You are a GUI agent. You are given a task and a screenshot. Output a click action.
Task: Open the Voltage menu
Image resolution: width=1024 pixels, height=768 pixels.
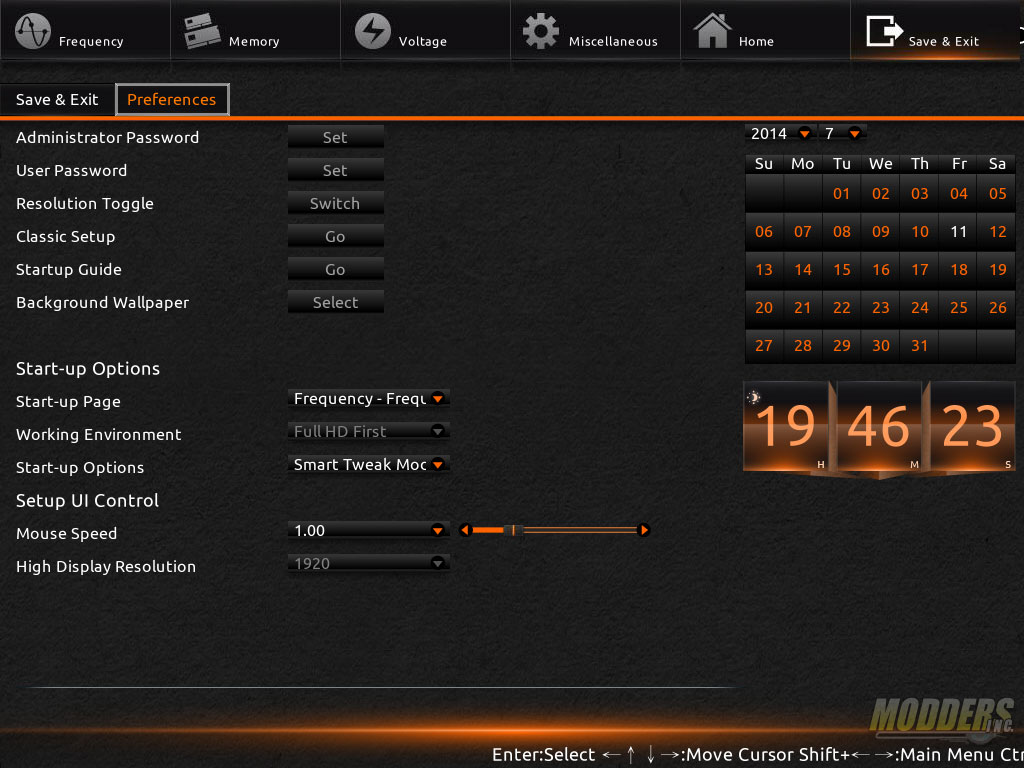pos(425,30)
